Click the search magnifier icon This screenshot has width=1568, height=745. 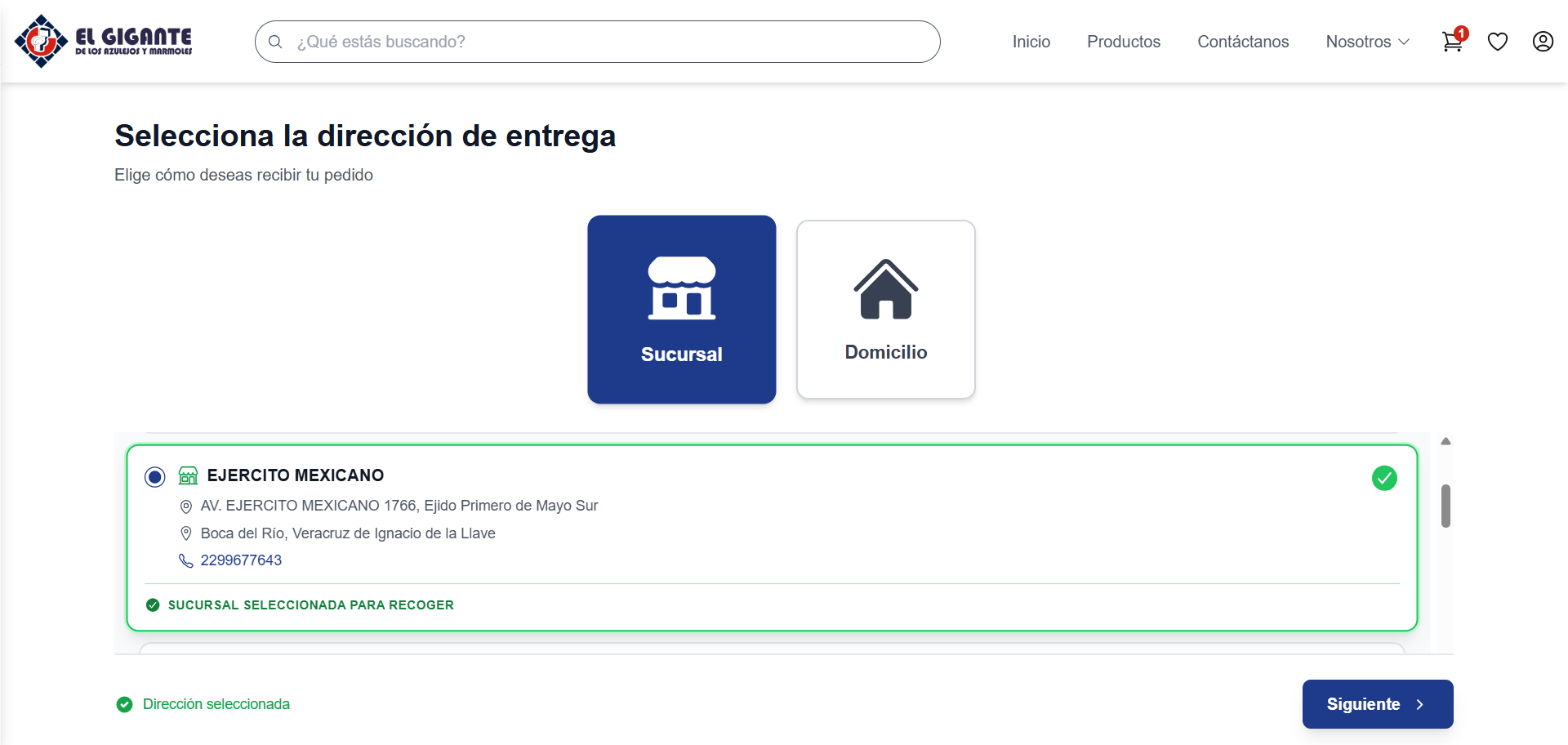click(x=275, y=42)
